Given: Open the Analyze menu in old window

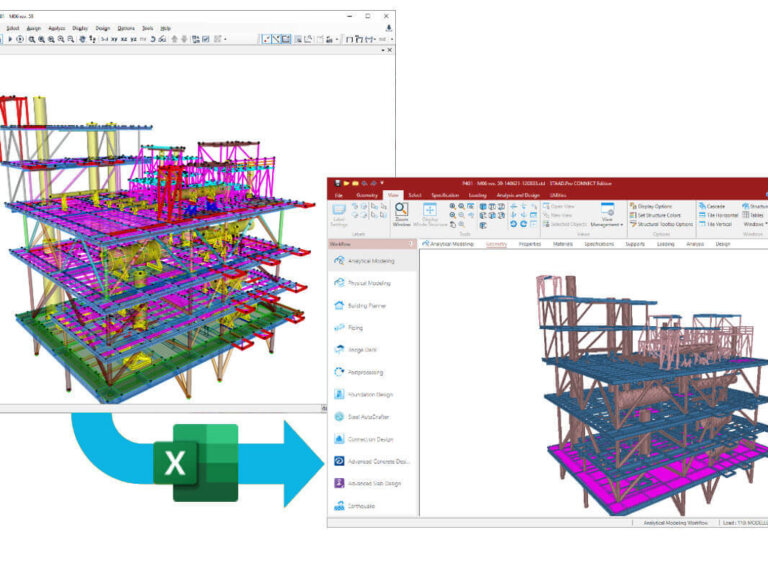Looking at the screenshot, I should (57, 28).
